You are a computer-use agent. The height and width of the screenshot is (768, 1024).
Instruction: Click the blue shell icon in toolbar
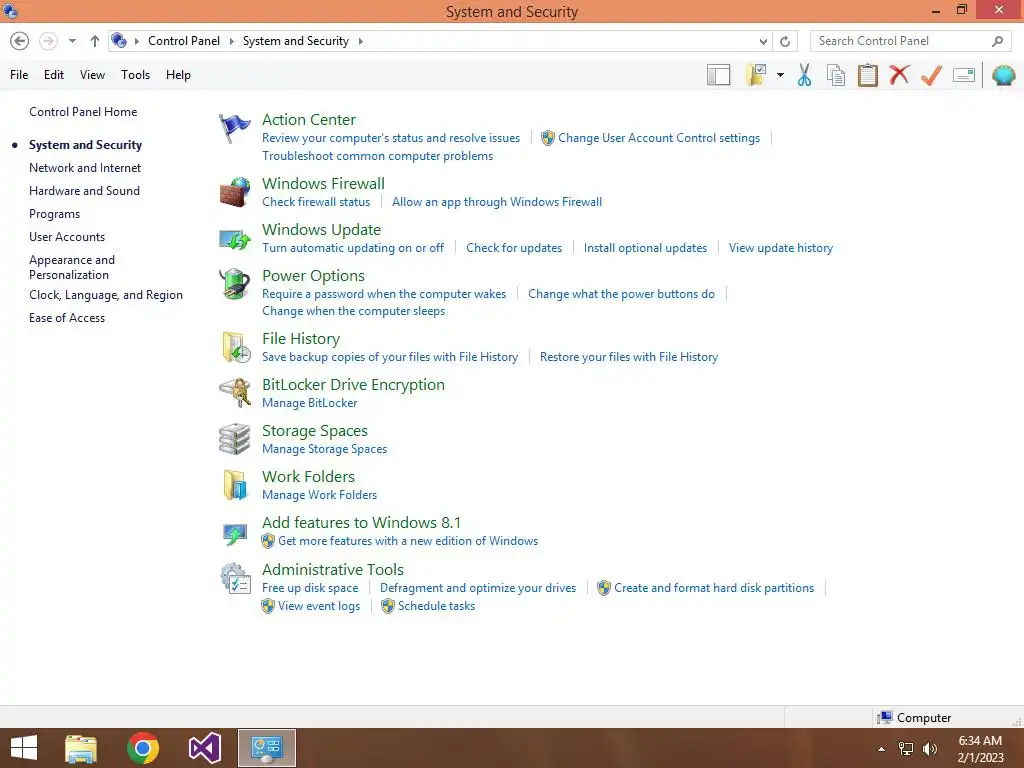(x=1004, y=75)
